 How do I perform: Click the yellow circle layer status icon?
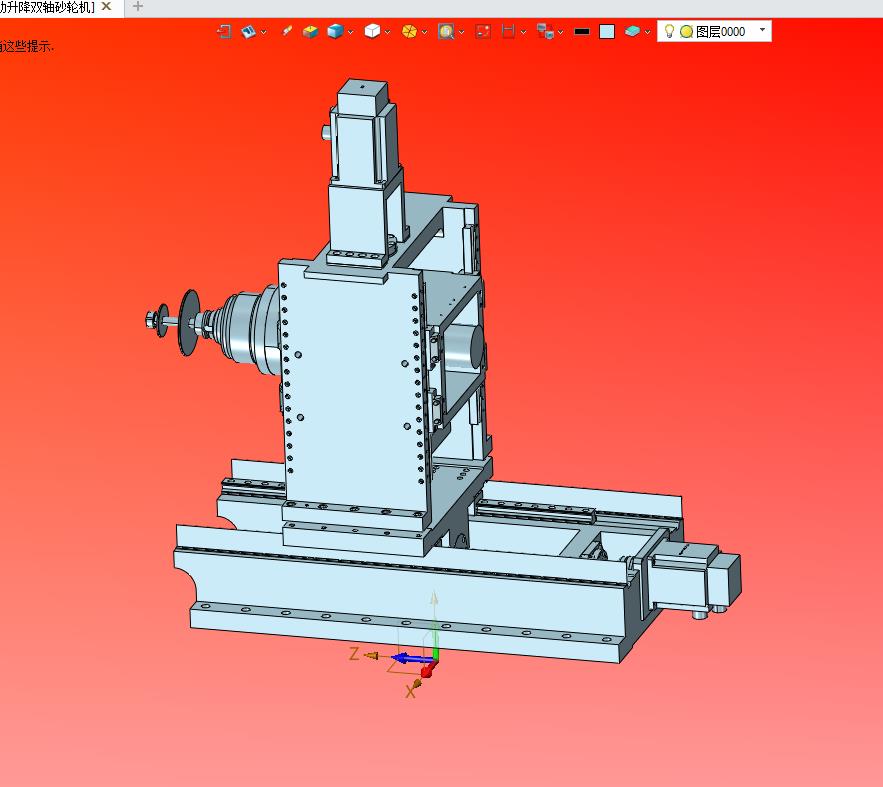point(686,32)
